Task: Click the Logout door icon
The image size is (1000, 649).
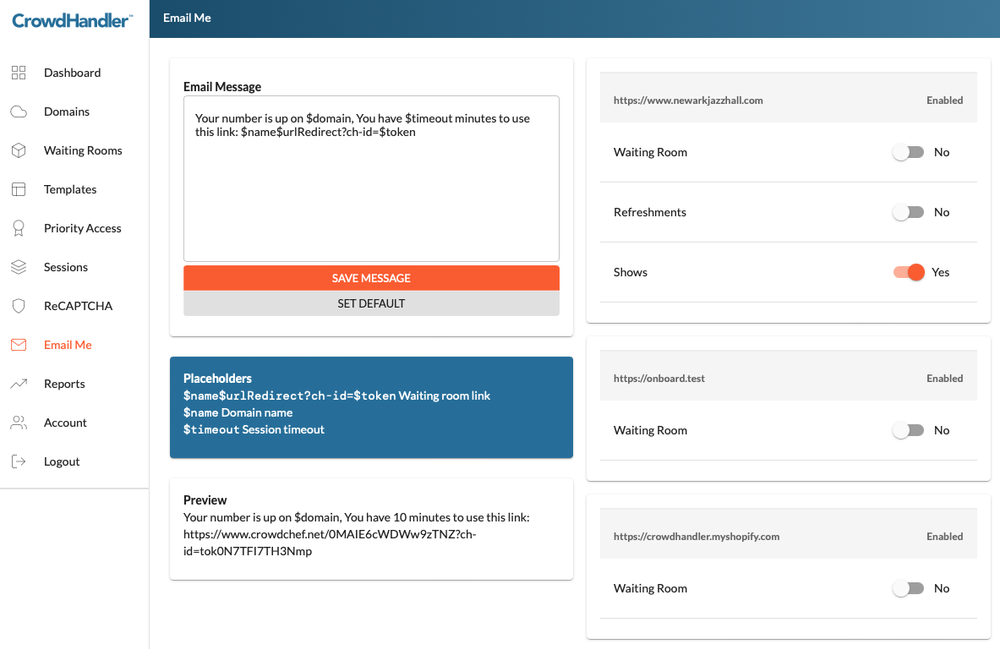Action: (x=18, y=462)
